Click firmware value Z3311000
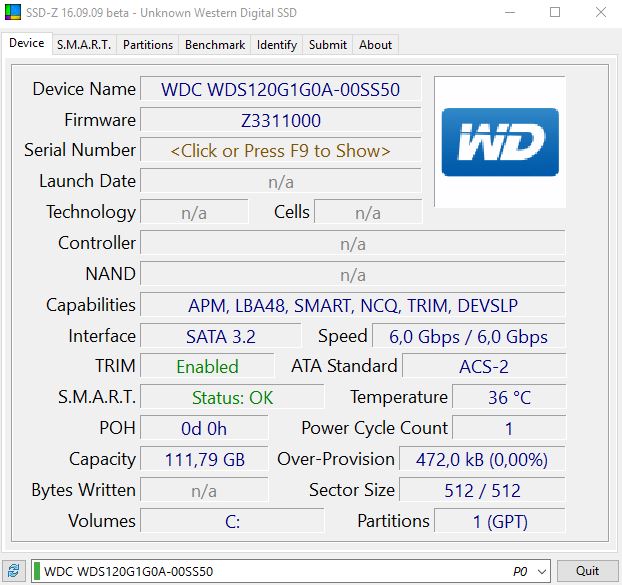 point(280,120)
